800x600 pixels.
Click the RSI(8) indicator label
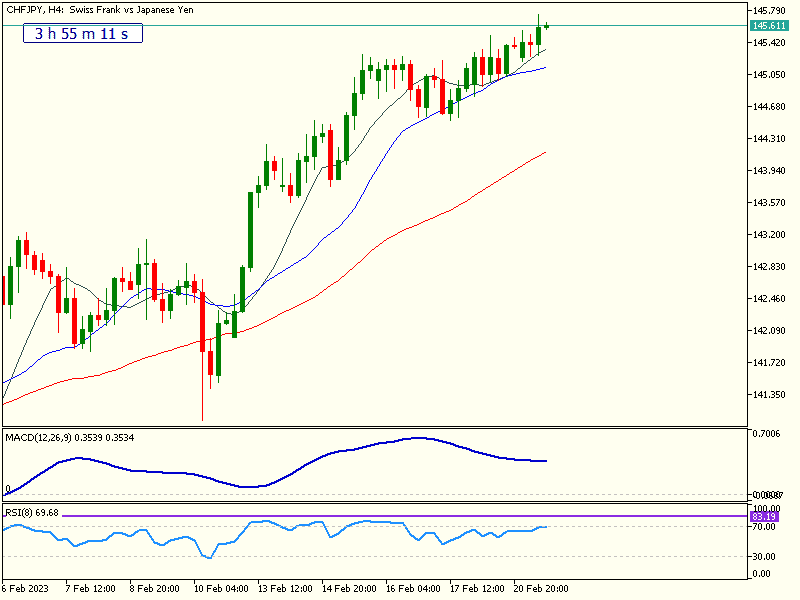pos(32,512)
